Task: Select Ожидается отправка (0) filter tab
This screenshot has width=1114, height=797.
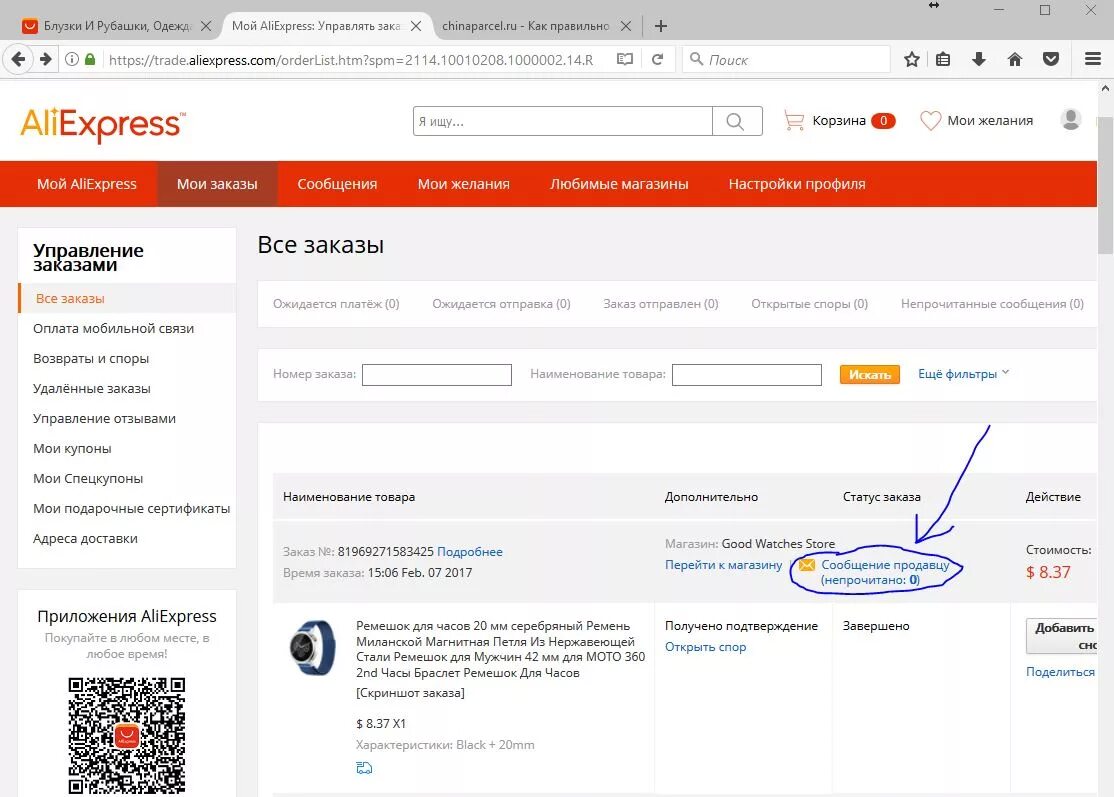Action: 502,304
